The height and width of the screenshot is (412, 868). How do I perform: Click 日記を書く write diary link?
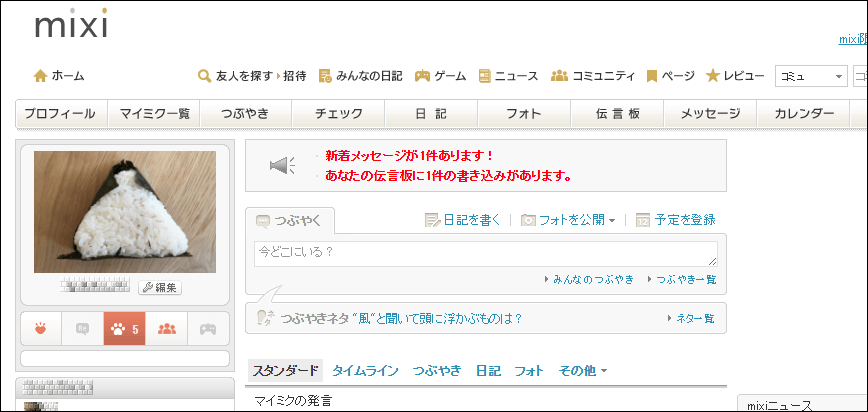[x=472, y=220]
